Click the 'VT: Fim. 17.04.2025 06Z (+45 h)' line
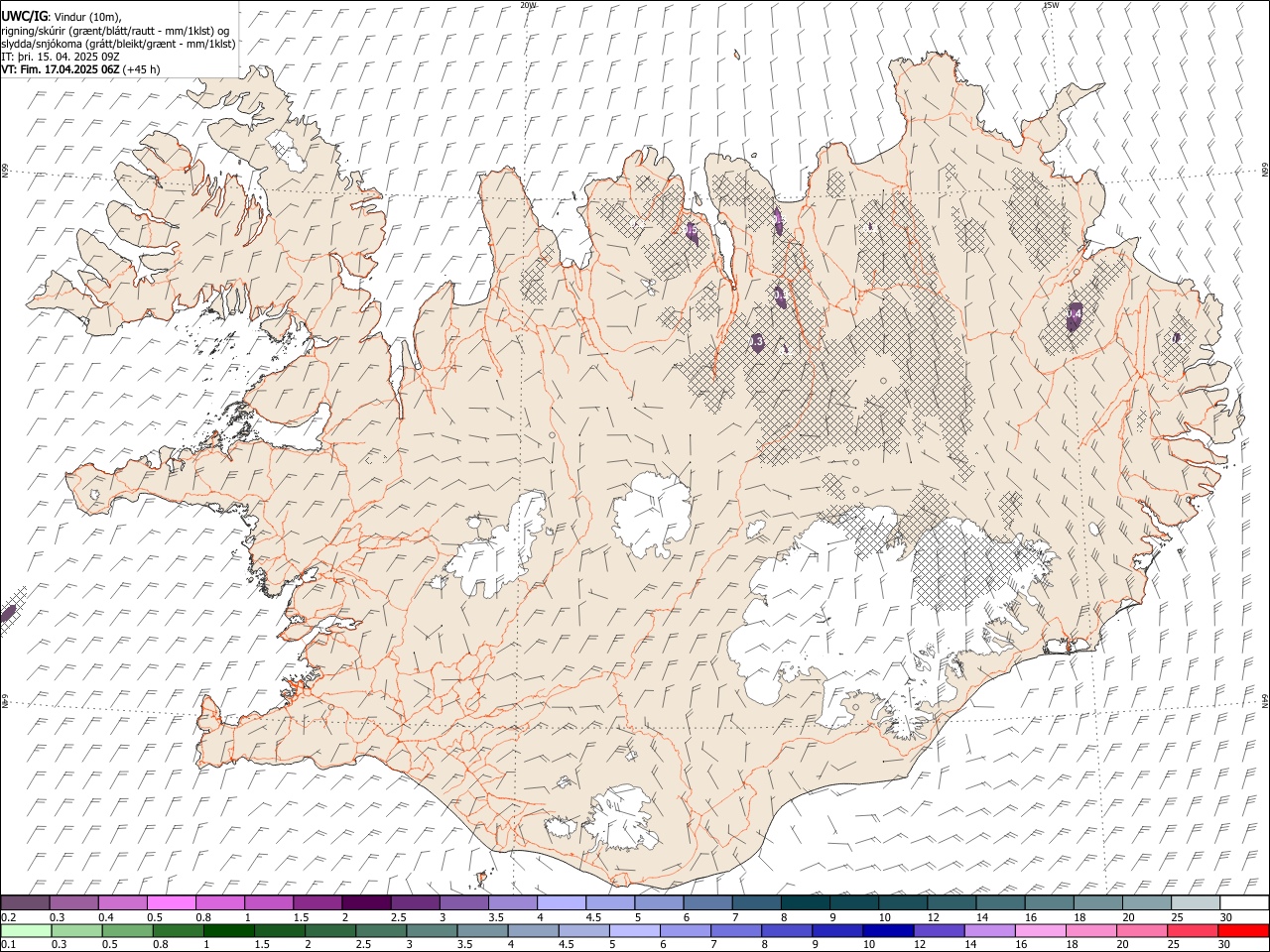This screenshot has height=952, width=1270. 80,69
